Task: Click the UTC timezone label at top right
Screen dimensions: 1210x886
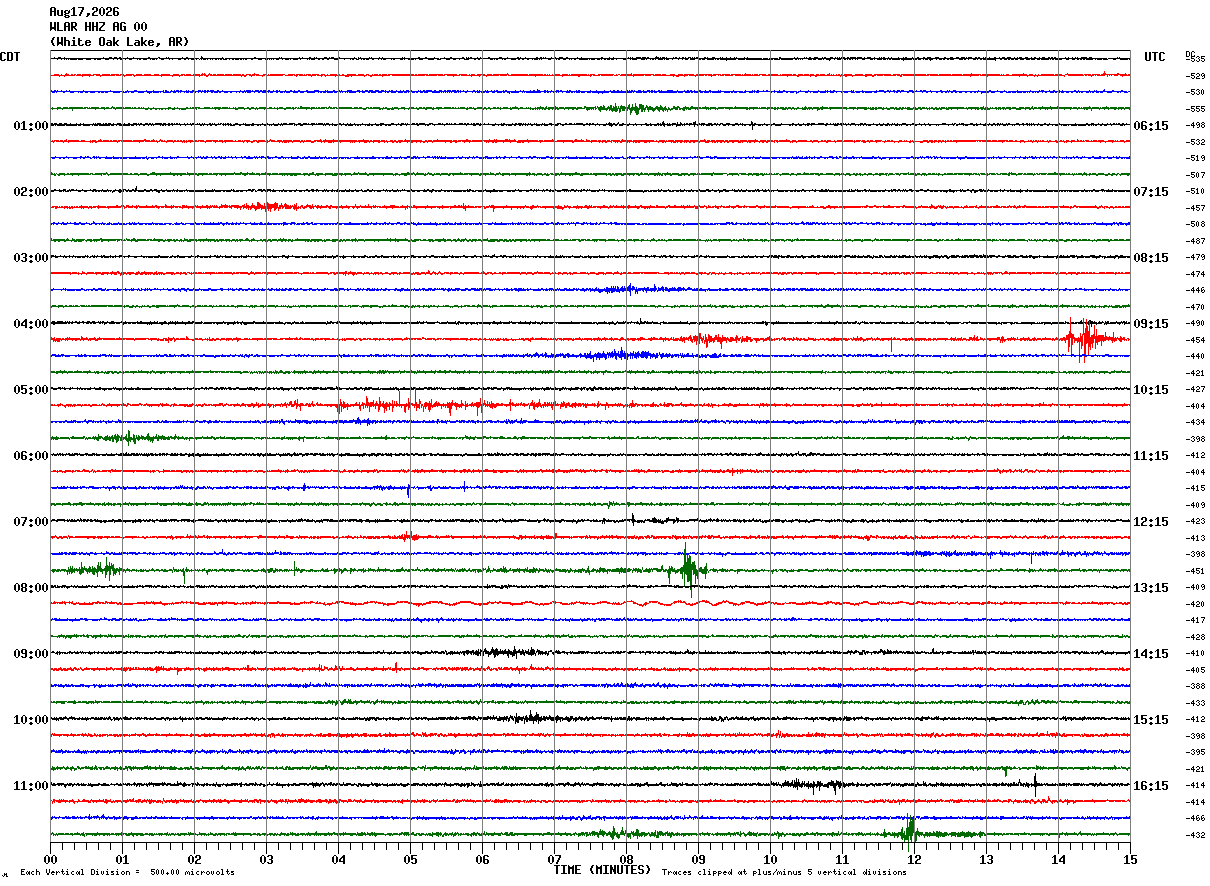Action: 1155,57
